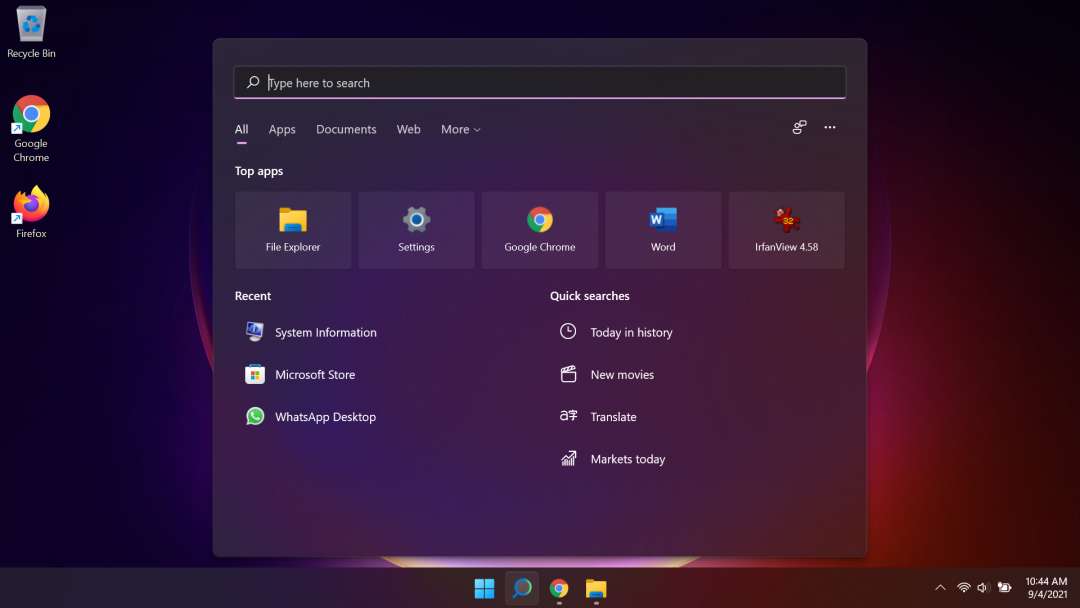Select the Documents search tab
This screenshot has height=608, width=1080.
[346, 129]
